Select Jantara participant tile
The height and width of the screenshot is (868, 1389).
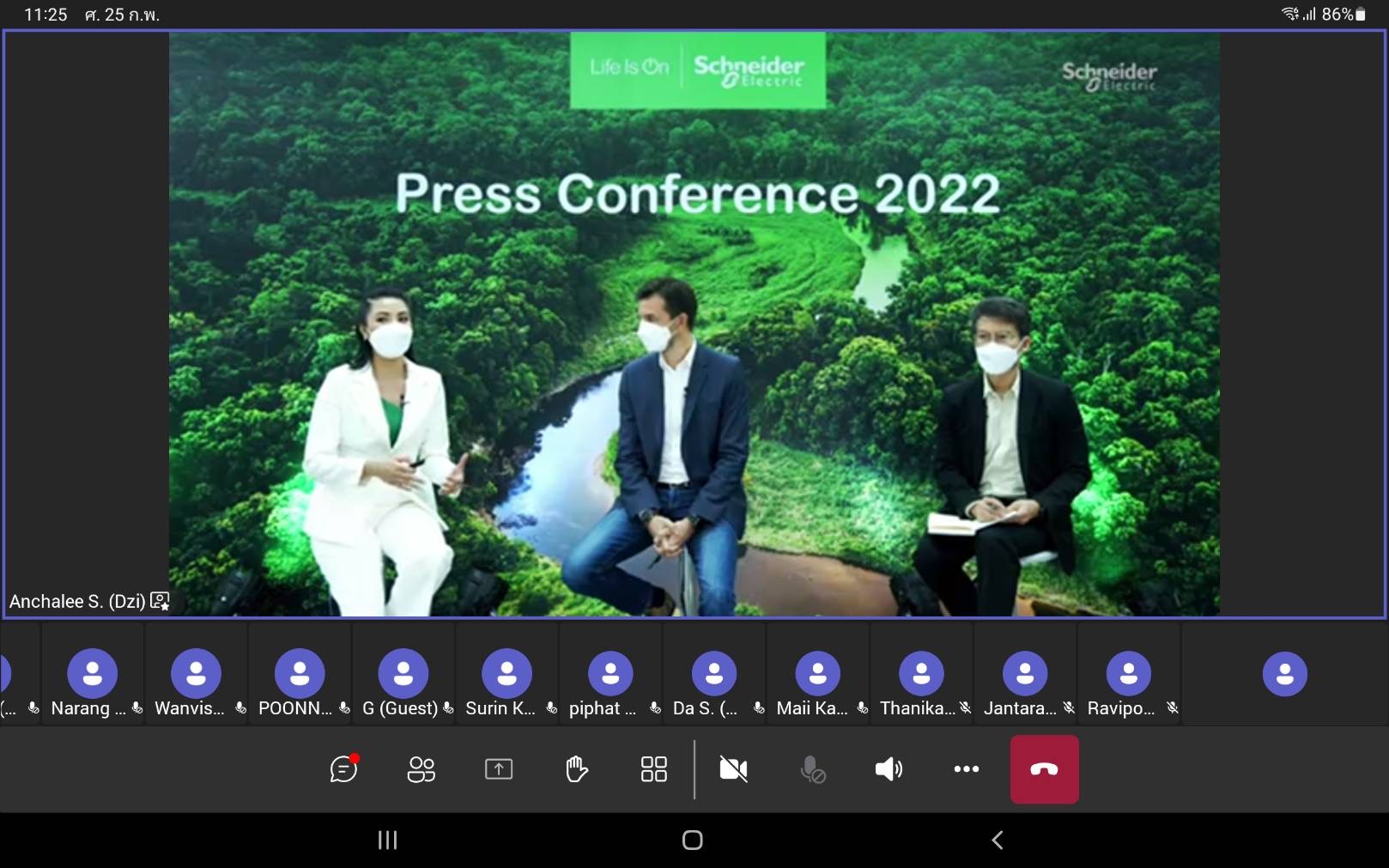[1025, 675]
